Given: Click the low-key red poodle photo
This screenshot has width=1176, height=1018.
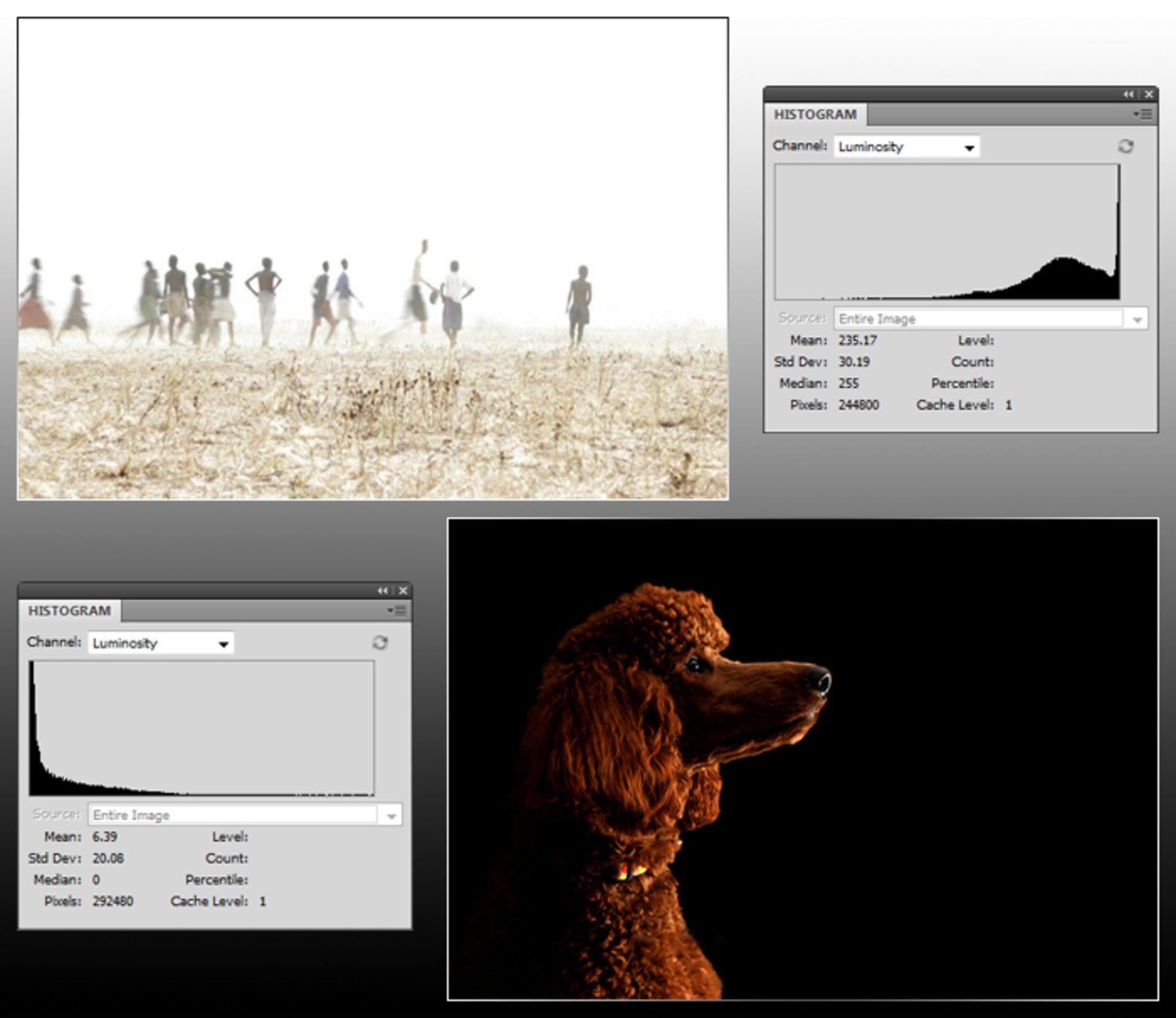Looking at the screenshot, I should (x=802, y=760).
